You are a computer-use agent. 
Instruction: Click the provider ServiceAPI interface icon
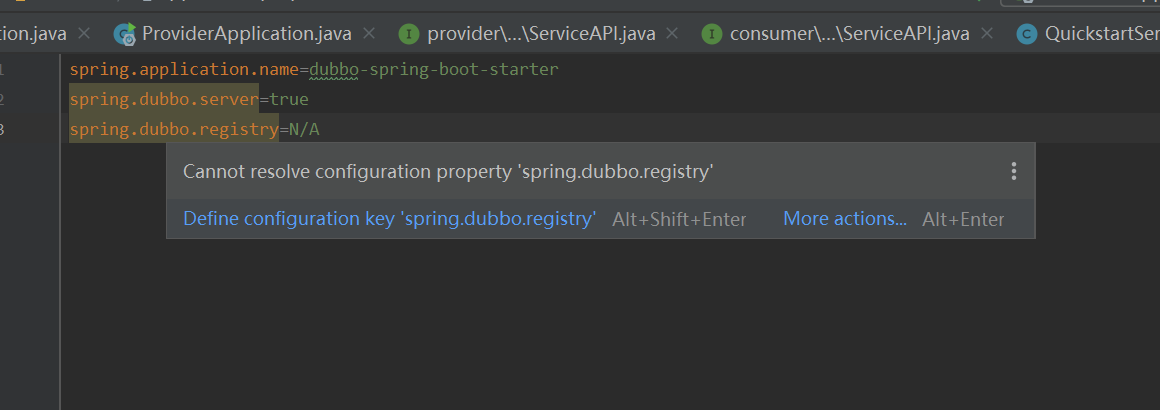coord(409,34)
